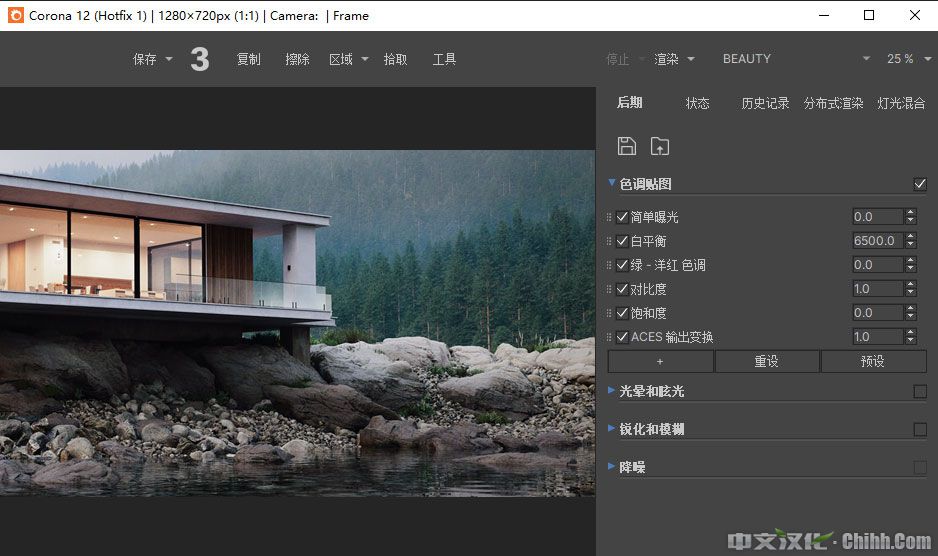Open the 保存 dropdown arrow
Viewport: 938px width, 556px height.
tap(169, 59)
